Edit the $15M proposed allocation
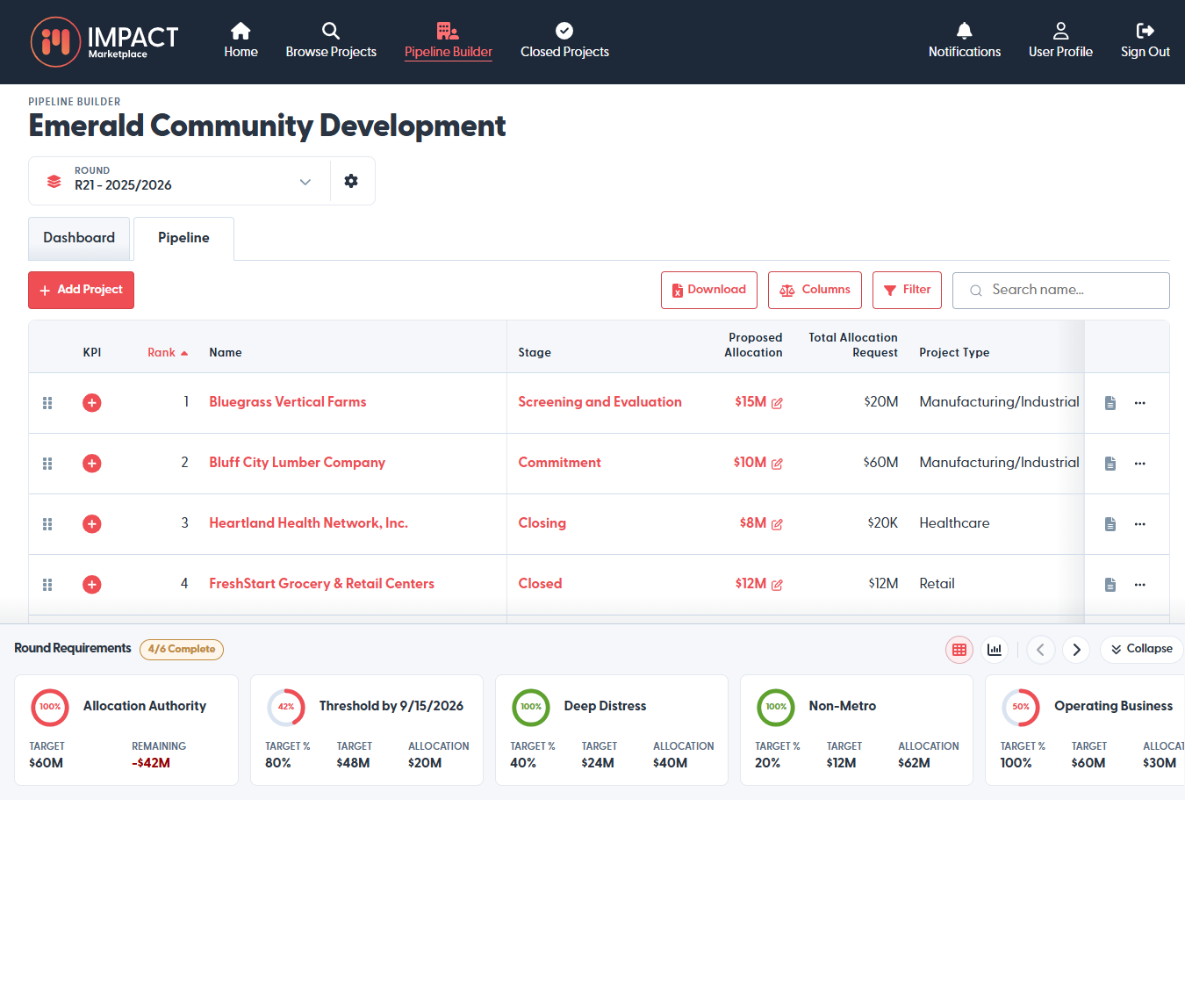This screenshot has width=1185, height=1008. click(x=777, y=403)
